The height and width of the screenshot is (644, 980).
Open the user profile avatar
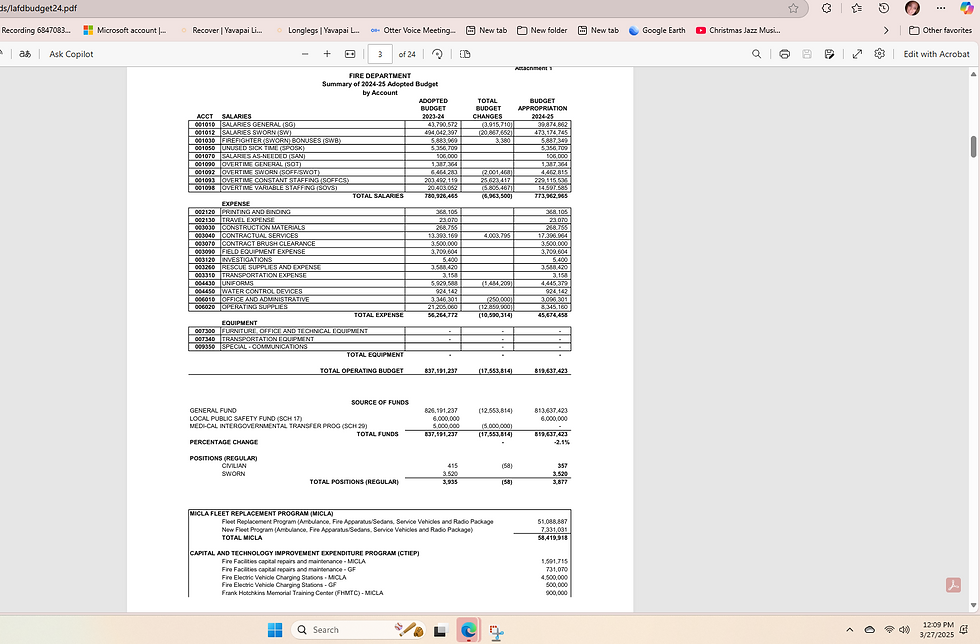[x=912, y=8]
